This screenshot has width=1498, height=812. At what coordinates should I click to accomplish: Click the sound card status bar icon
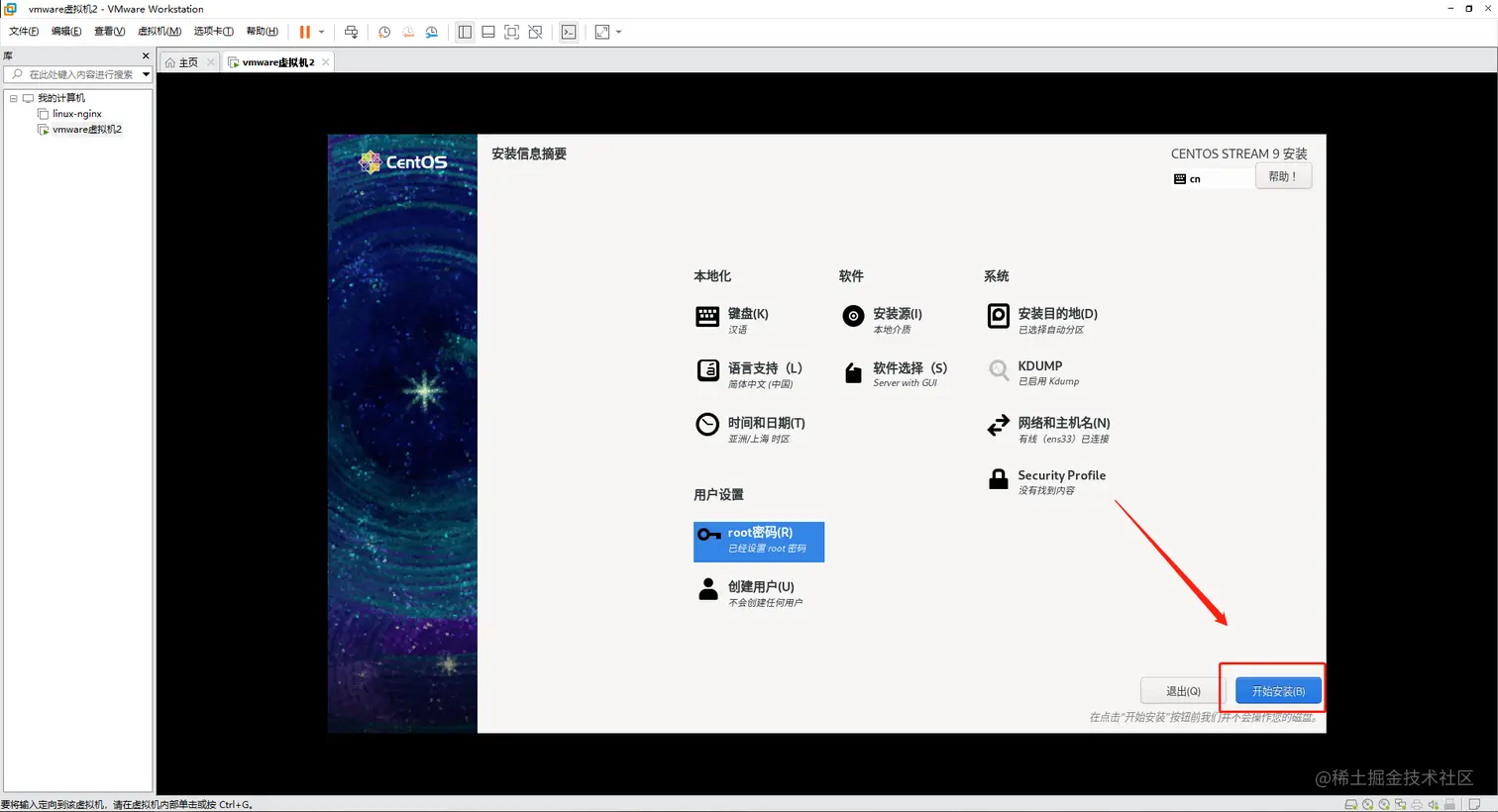(x=1434, y=804)
